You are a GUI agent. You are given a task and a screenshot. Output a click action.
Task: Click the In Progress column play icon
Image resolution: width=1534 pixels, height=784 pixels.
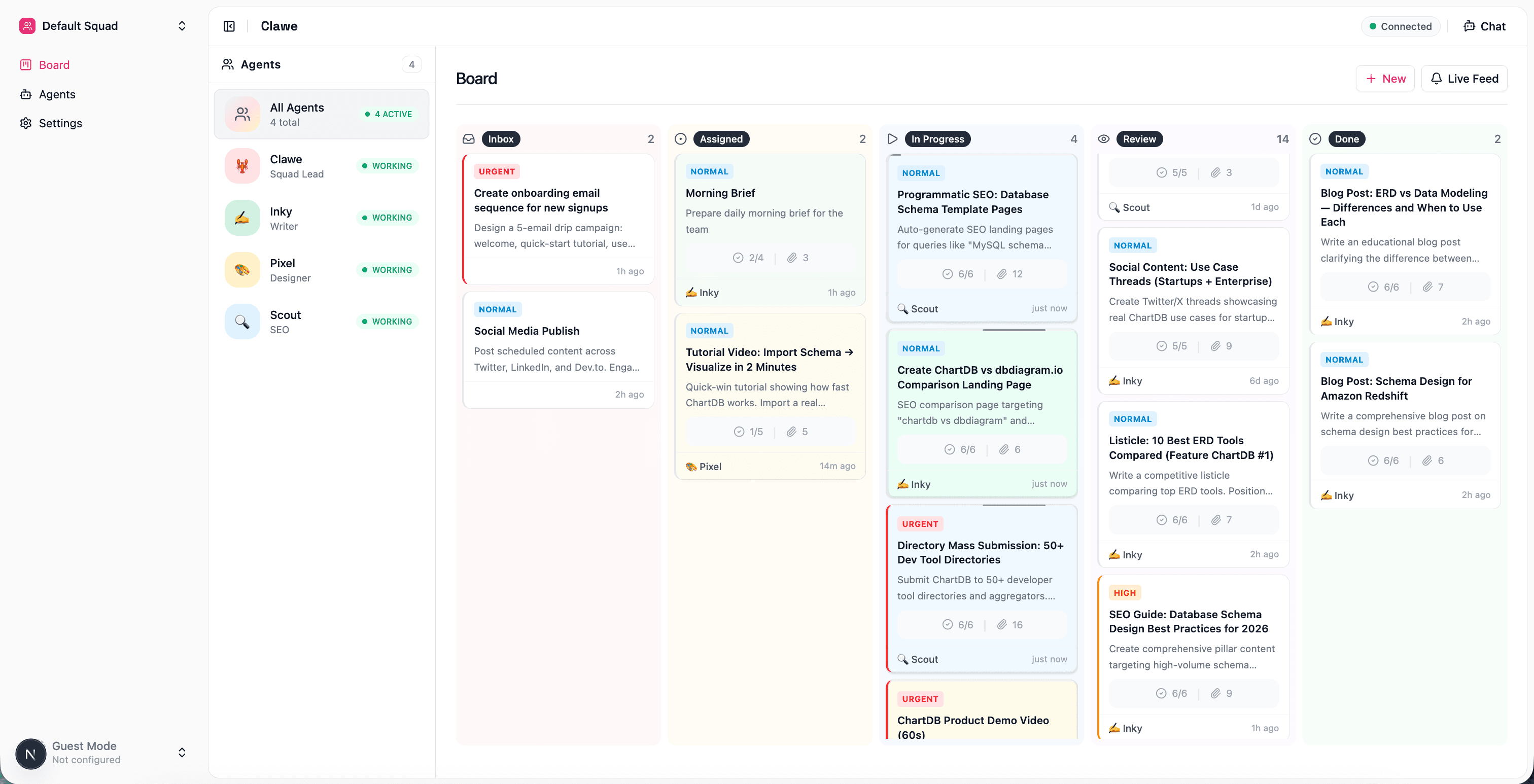click(892, 139)
